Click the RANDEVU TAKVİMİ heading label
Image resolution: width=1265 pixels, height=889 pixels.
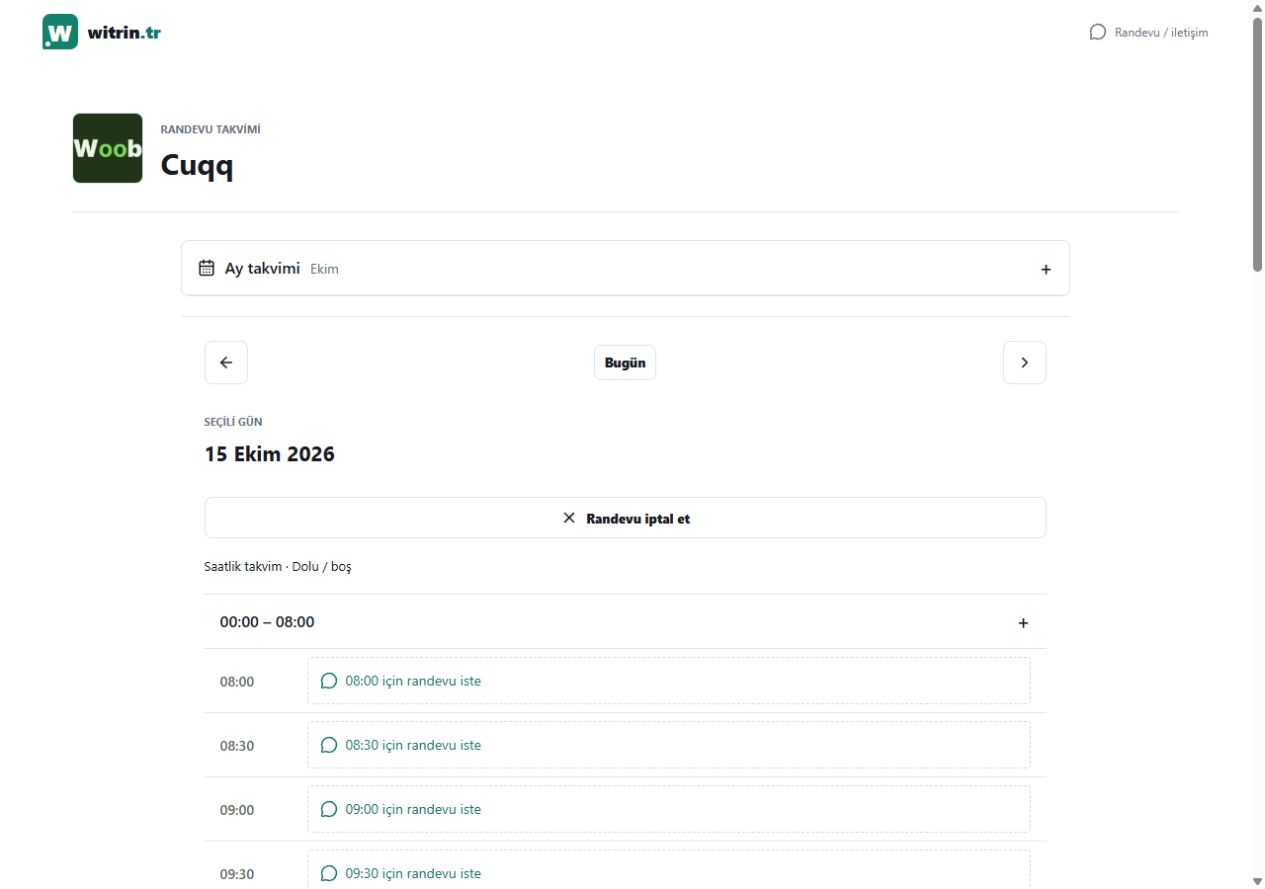click(x=211, y=129)
